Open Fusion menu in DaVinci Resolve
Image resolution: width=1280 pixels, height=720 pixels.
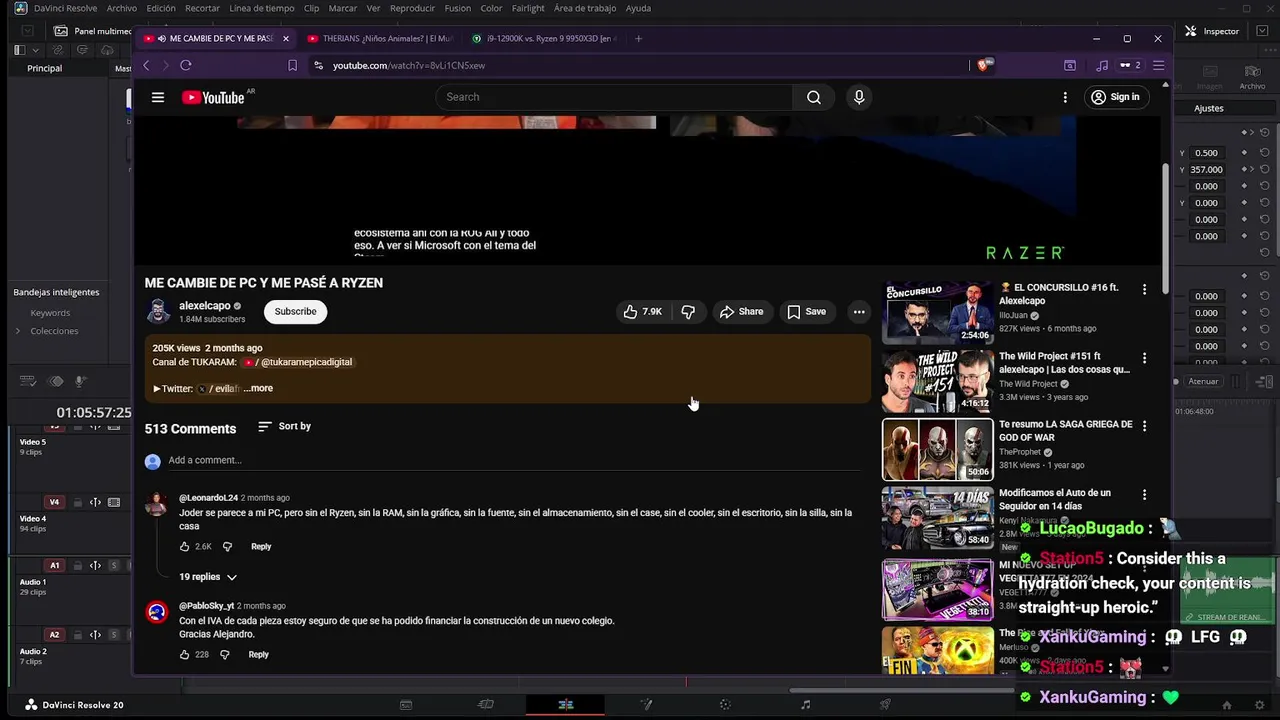coord(458,8)
